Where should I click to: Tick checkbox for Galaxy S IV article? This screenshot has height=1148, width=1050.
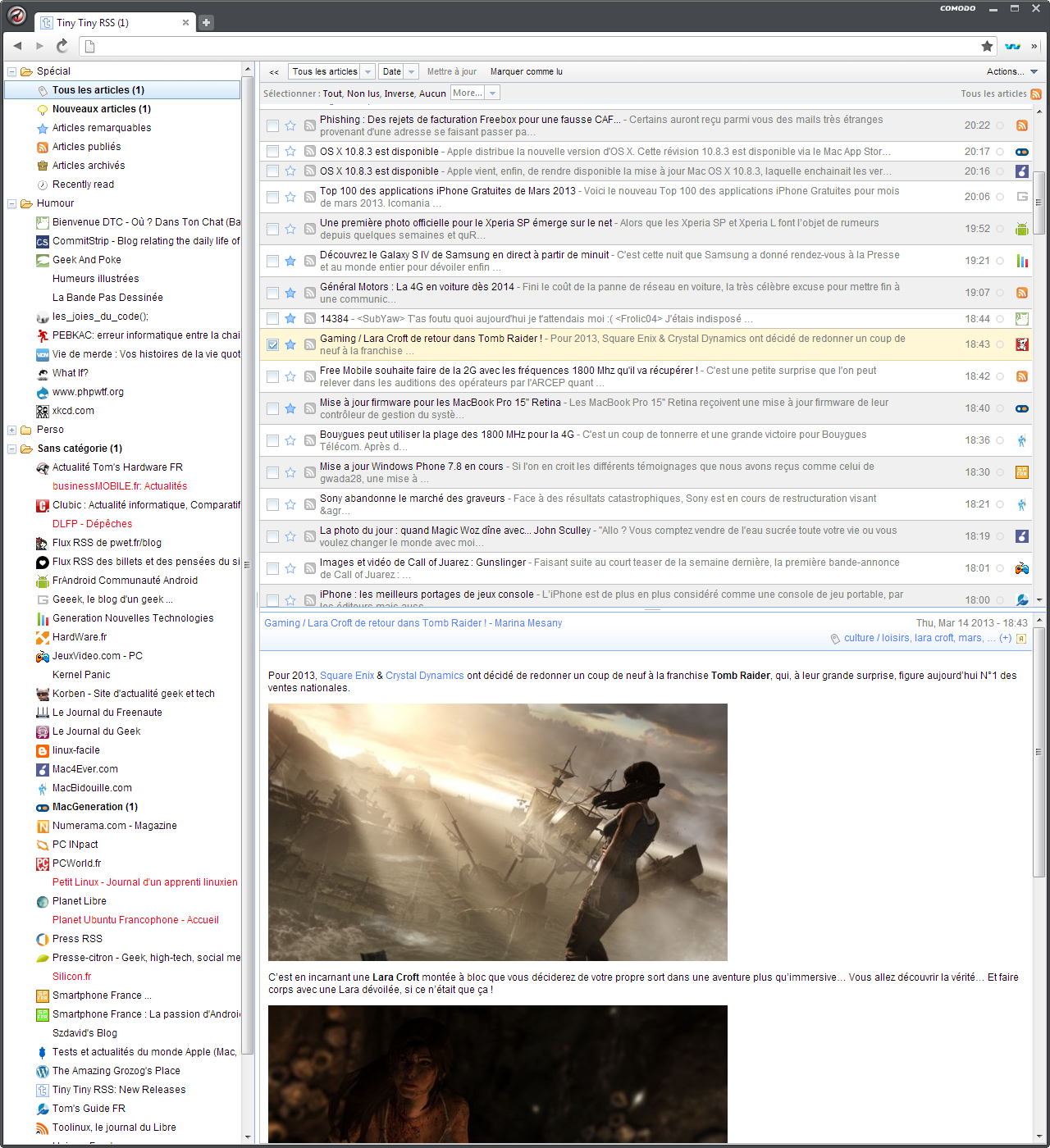[x=272, y=261]
